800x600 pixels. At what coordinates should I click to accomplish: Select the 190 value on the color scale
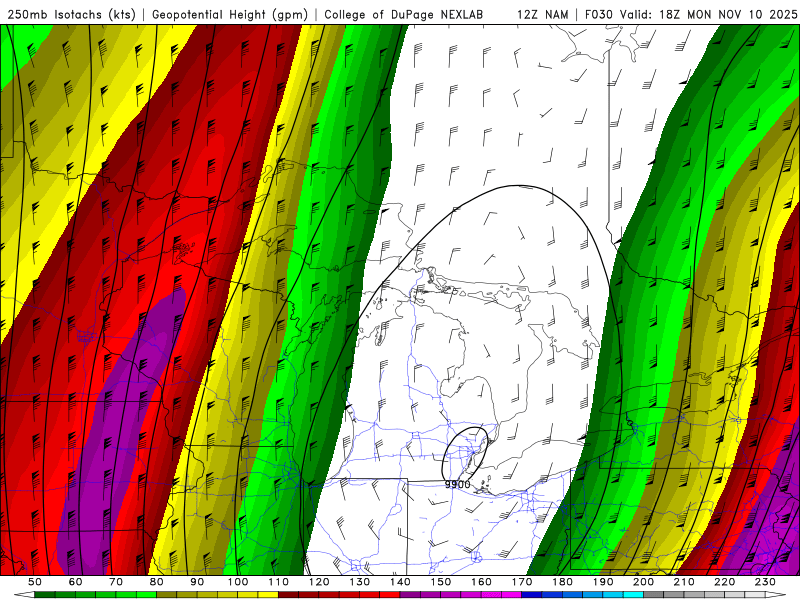[603, 582]
